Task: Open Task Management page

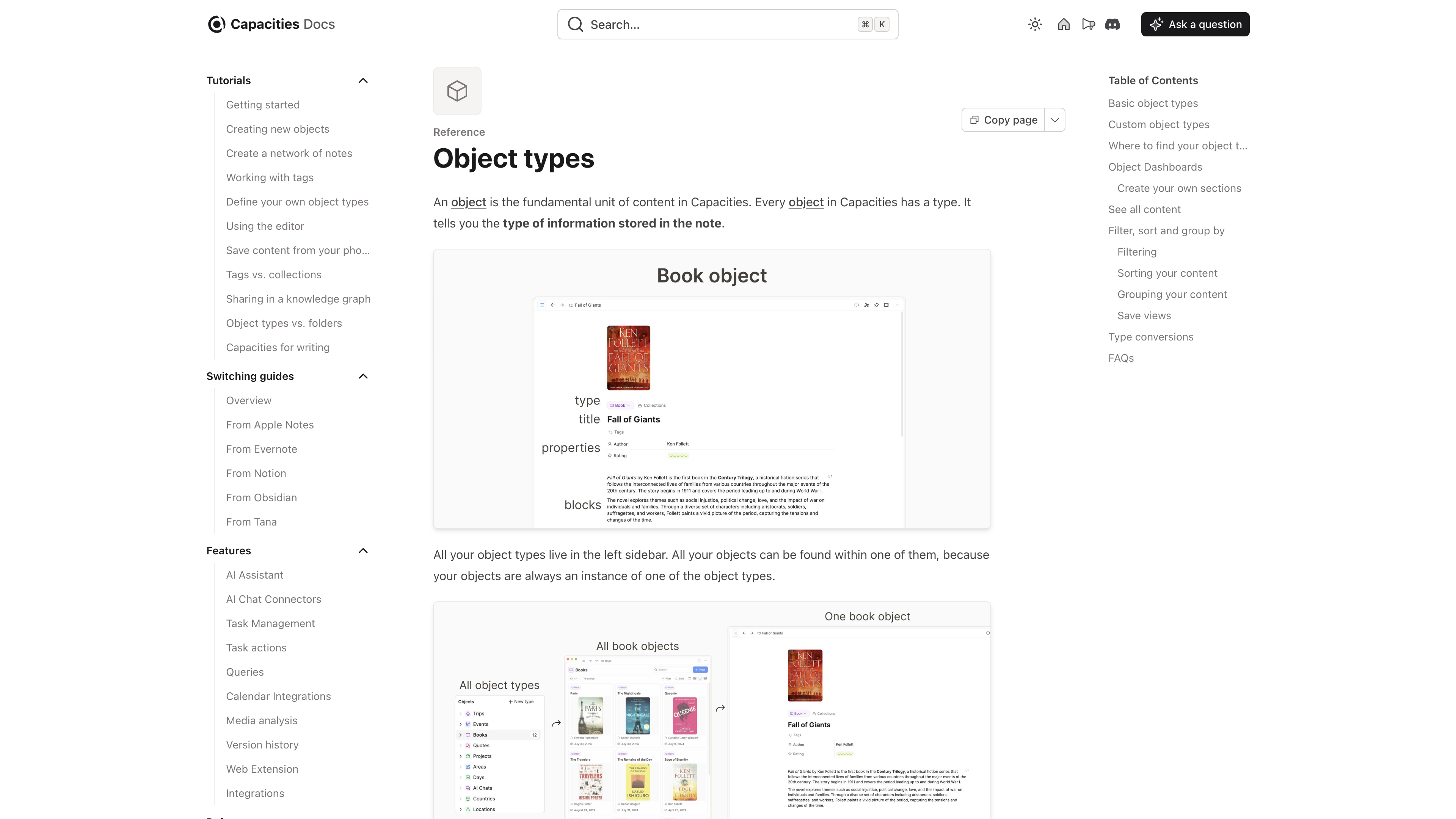Action: (x=270, y=623)
